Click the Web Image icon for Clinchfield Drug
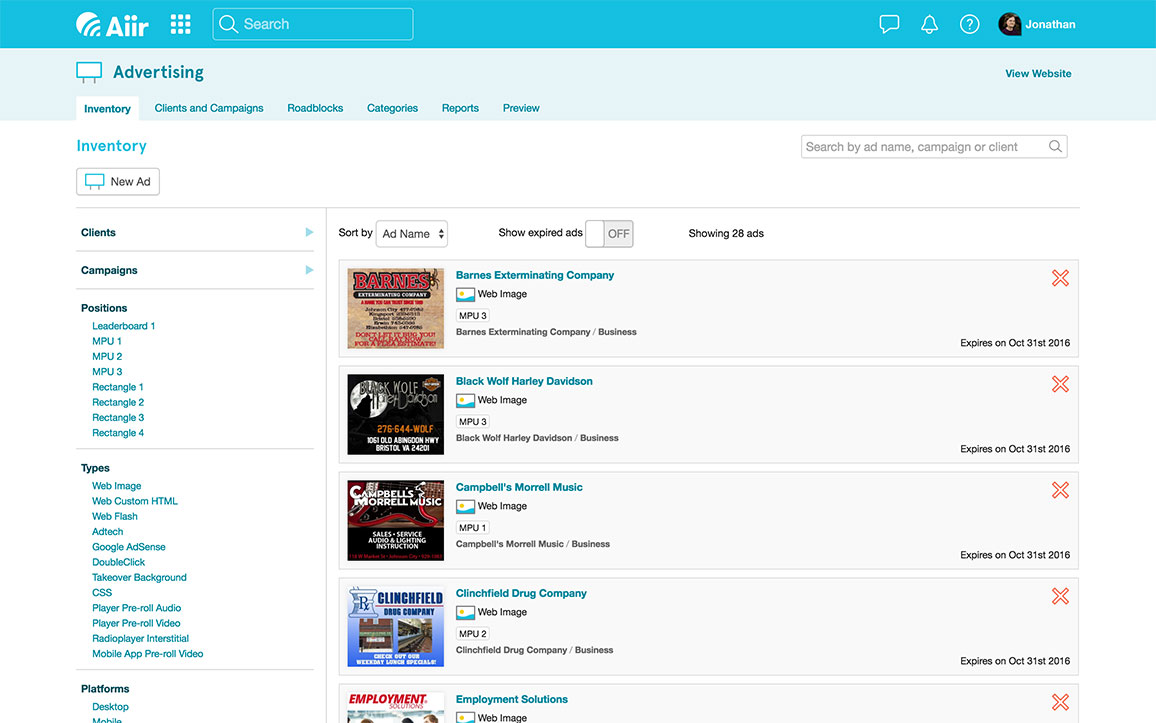This screenshot has width=1156, height=723. point(465,613)
